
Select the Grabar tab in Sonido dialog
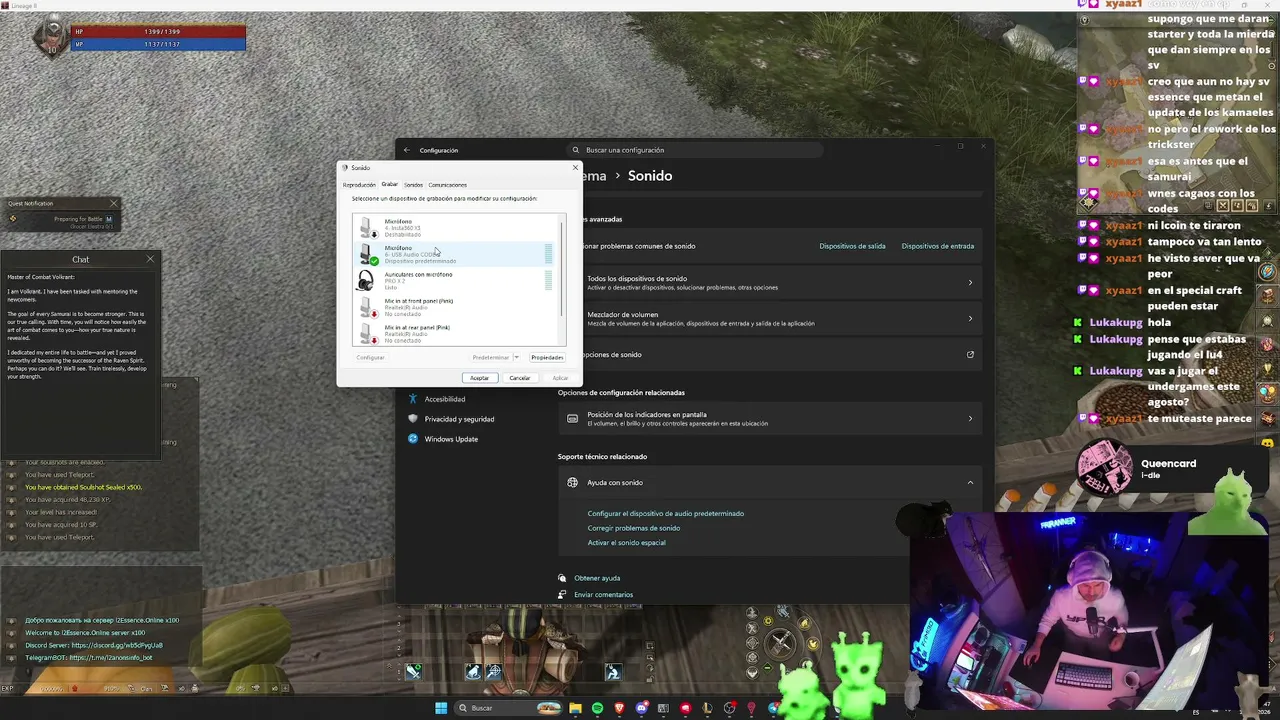click(389, 184)
